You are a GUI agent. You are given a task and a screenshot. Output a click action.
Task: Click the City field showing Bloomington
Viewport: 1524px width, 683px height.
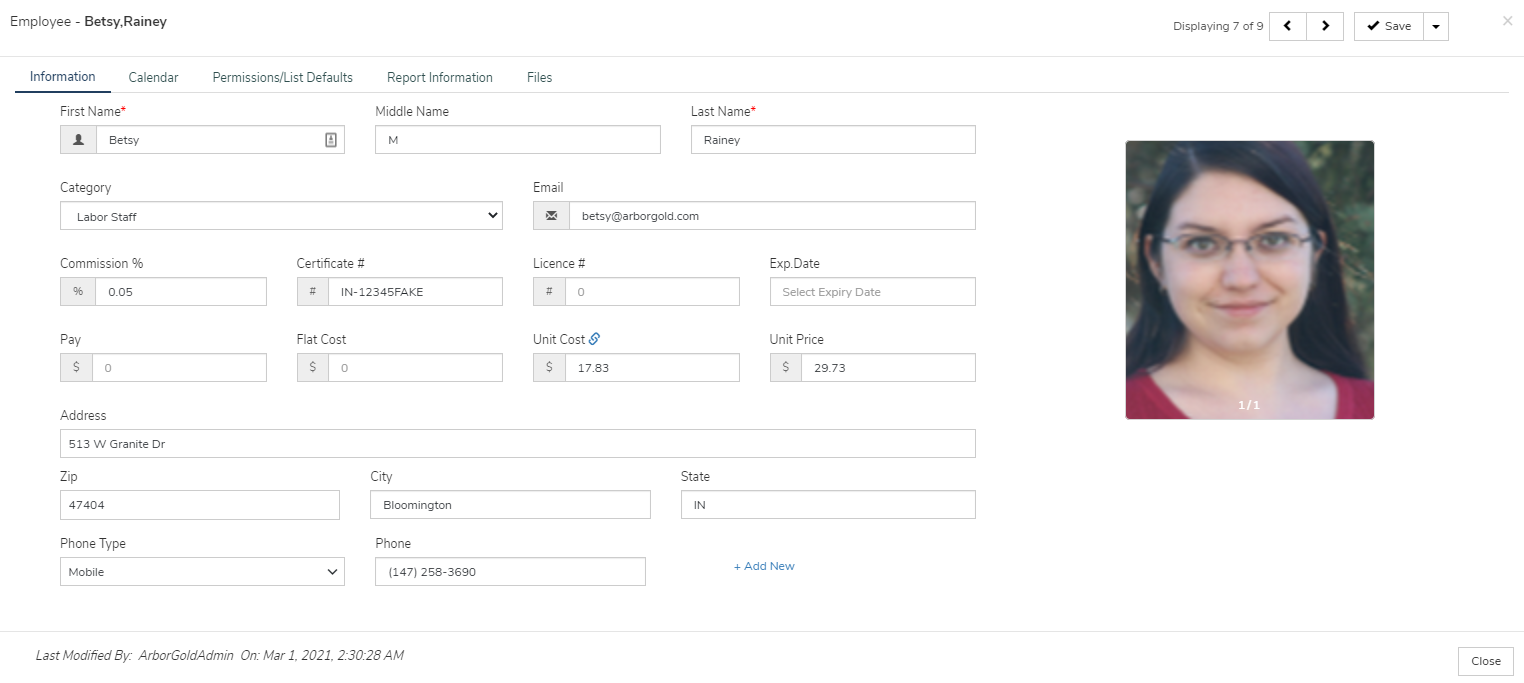pyautogui.click(x=510, y=505)
